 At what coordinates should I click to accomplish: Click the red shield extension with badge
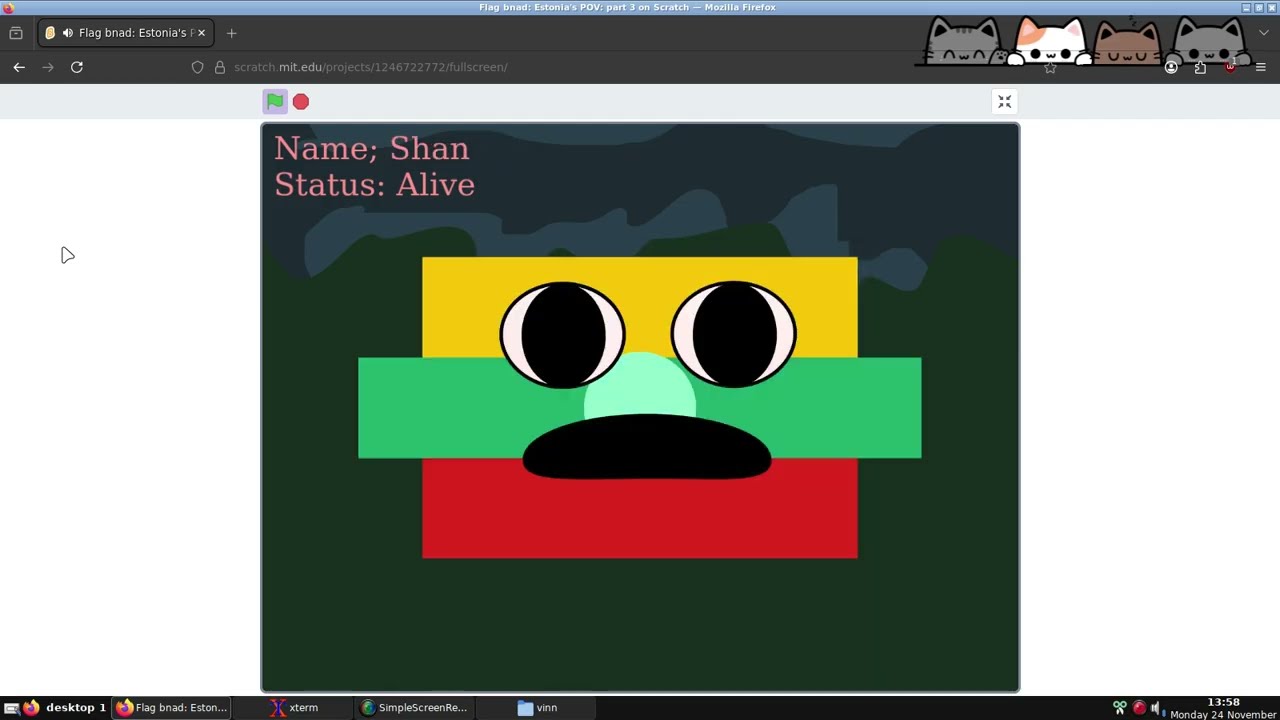[1230, 67]
